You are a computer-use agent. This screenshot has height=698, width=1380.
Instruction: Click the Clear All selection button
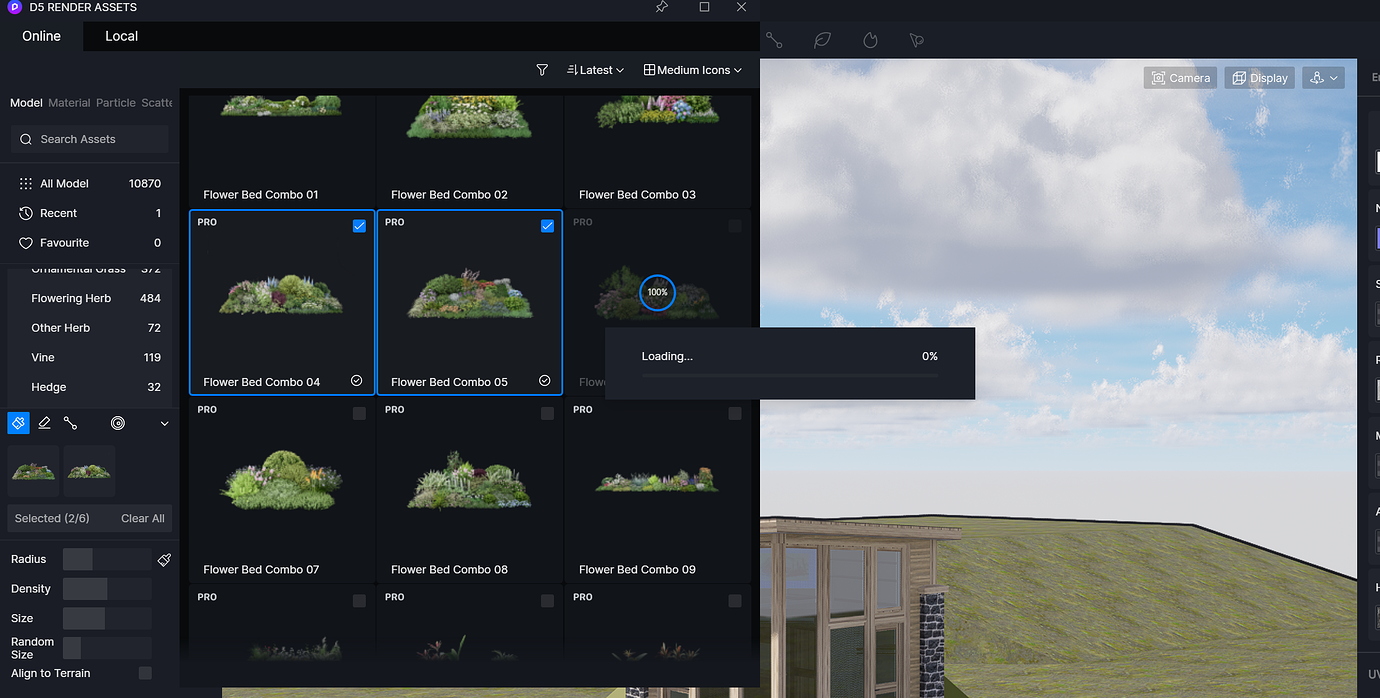142,518
